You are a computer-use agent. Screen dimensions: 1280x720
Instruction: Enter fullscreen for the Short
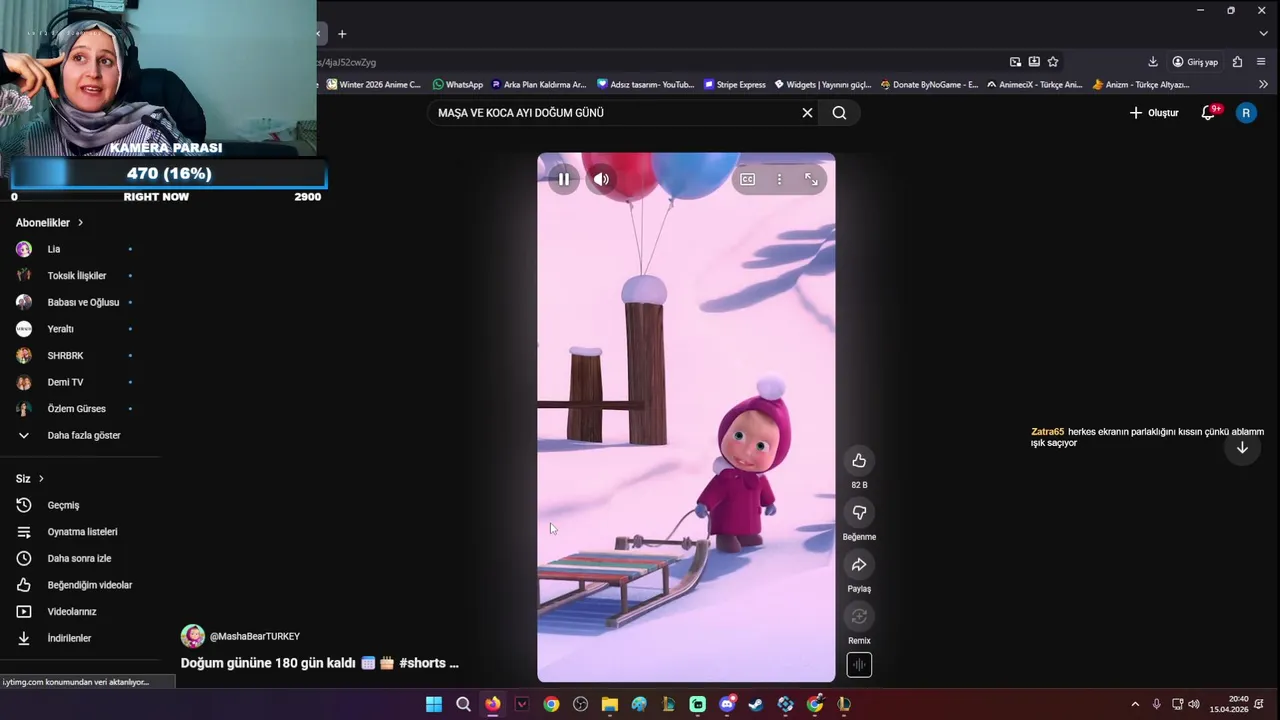coord(811,179)
